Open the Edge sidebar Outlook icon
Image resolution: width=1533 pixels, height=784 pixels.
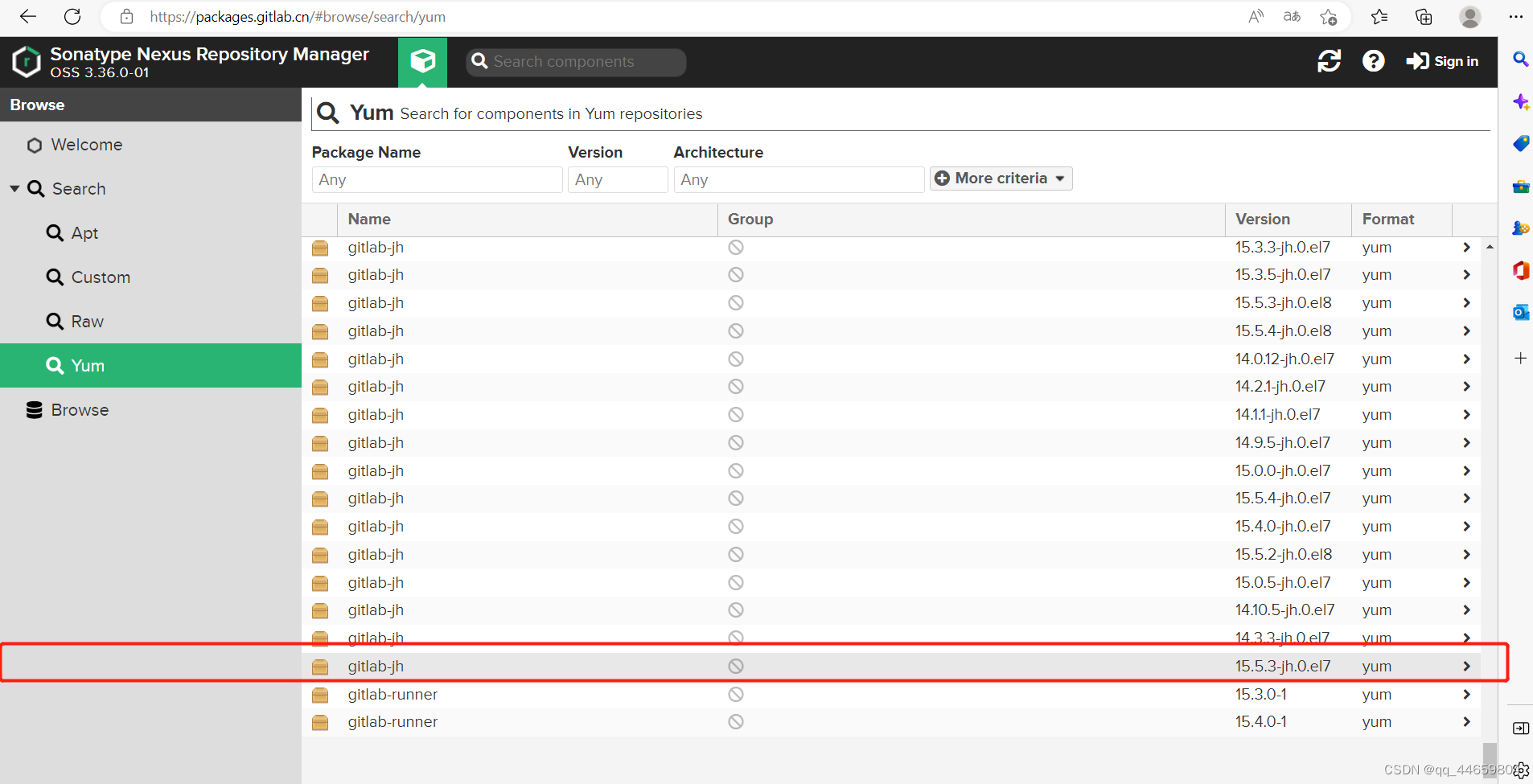[x=1520, y=312]
